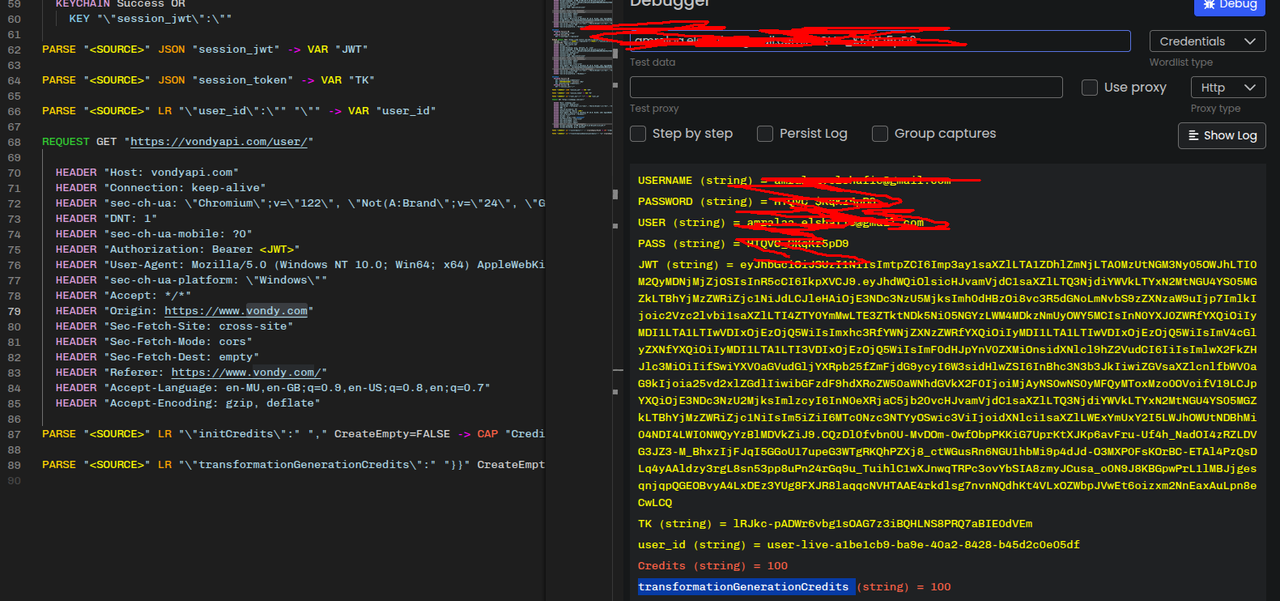Click into the Test data input field

(880, 41)
